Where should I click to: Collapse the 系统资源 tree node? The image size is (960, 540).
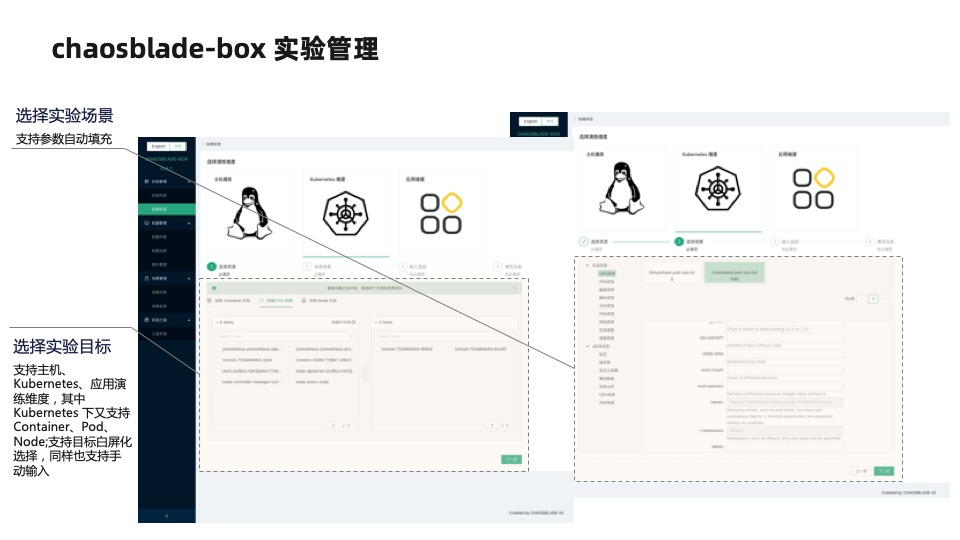pyautogui.click(x=588, y=266)
